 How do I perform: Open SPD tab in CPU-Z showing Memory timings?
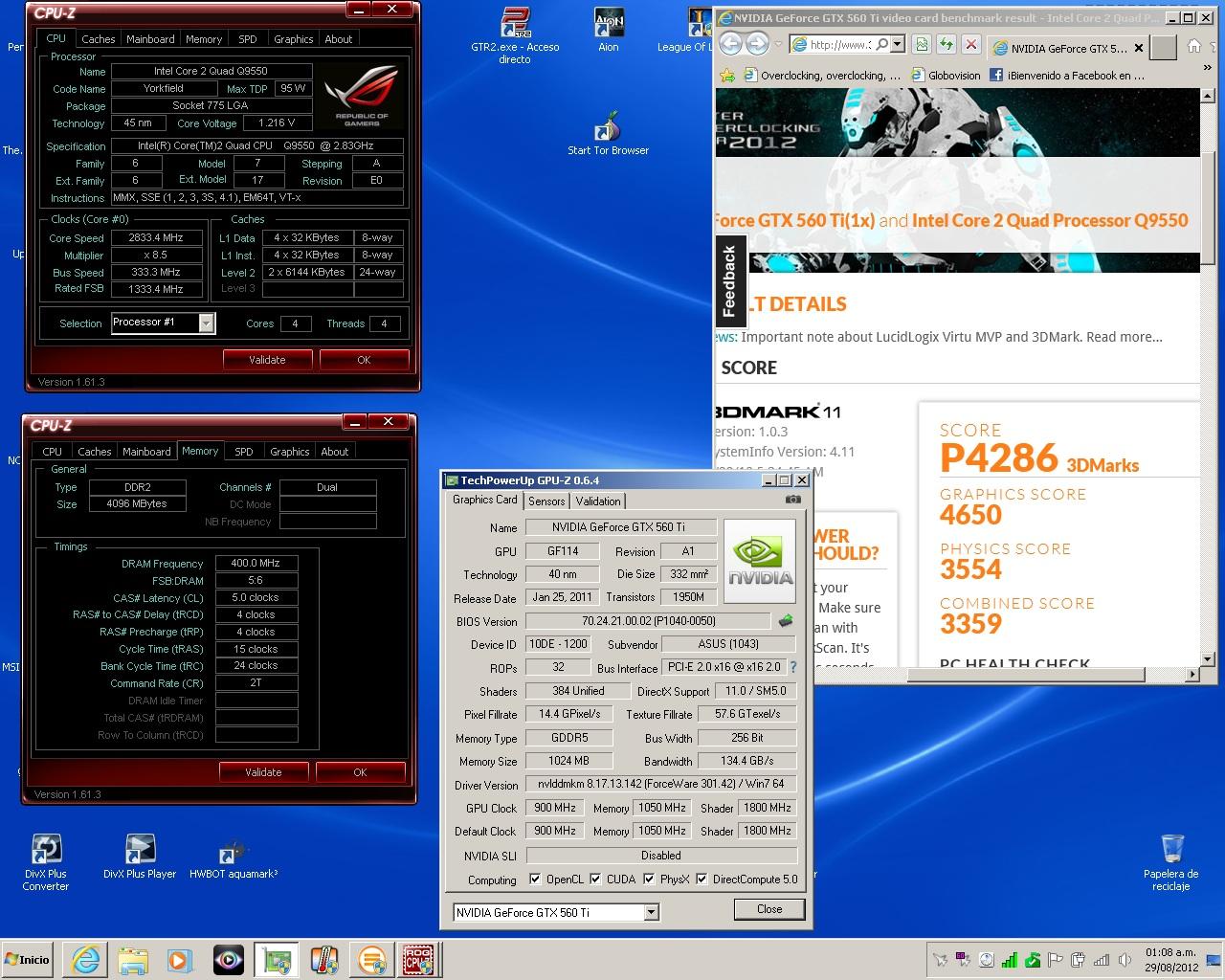pyautogui.click(x=244, y=452)
